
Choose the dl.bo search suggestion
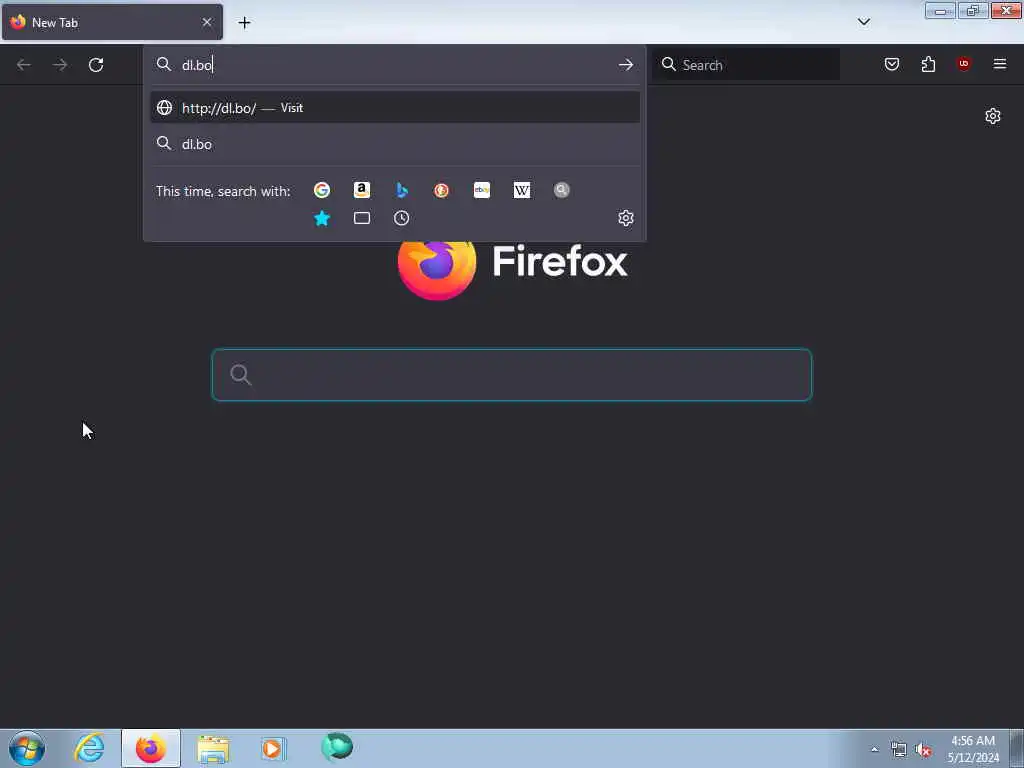(394, 144)
